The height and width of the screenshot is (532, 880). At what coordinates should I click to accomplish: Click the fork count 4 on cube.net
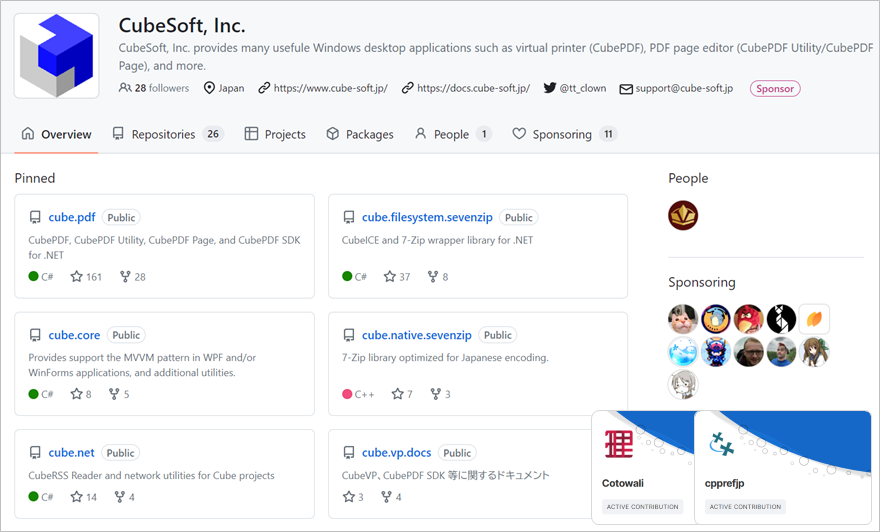click(x=125, y=497)
